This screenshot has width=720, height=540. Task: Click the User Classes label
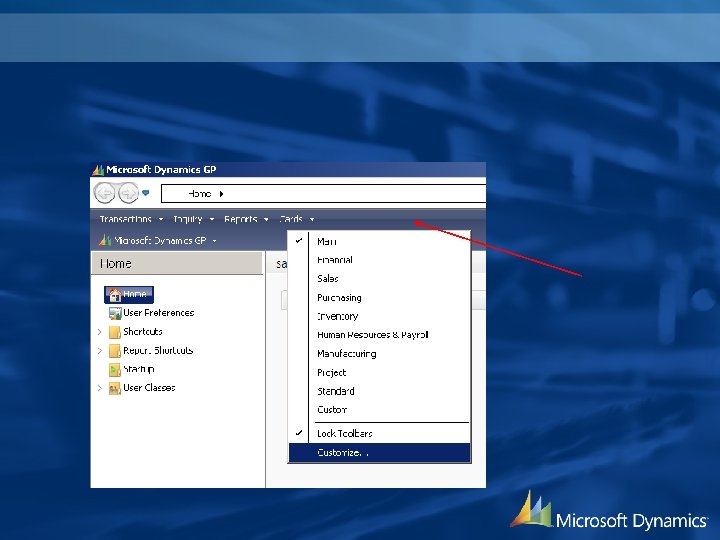(149, 388)
